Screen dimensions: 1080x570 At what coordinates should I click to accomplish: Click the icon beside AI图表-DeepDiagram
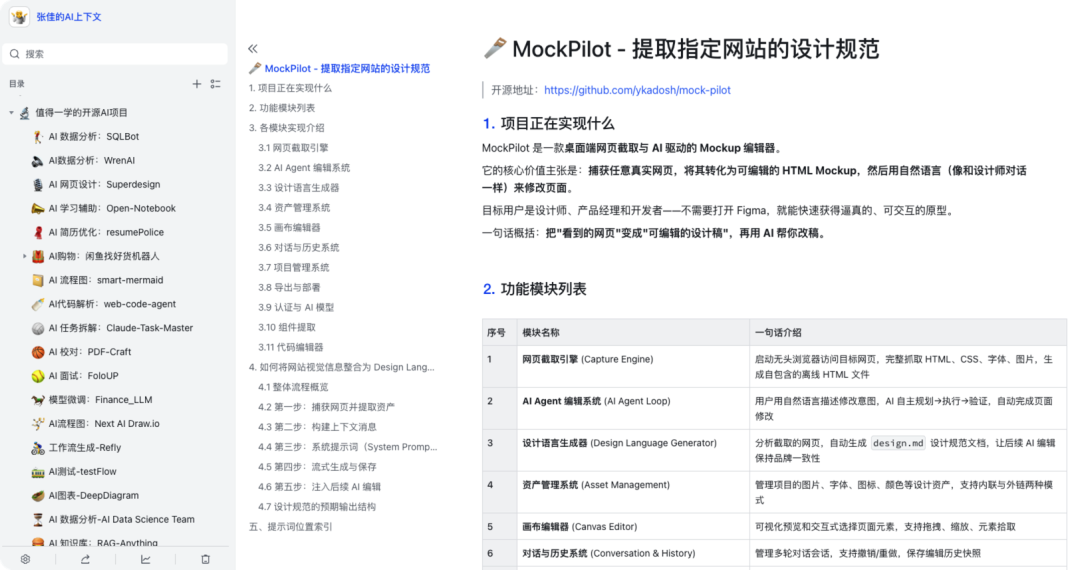(38, 496)
